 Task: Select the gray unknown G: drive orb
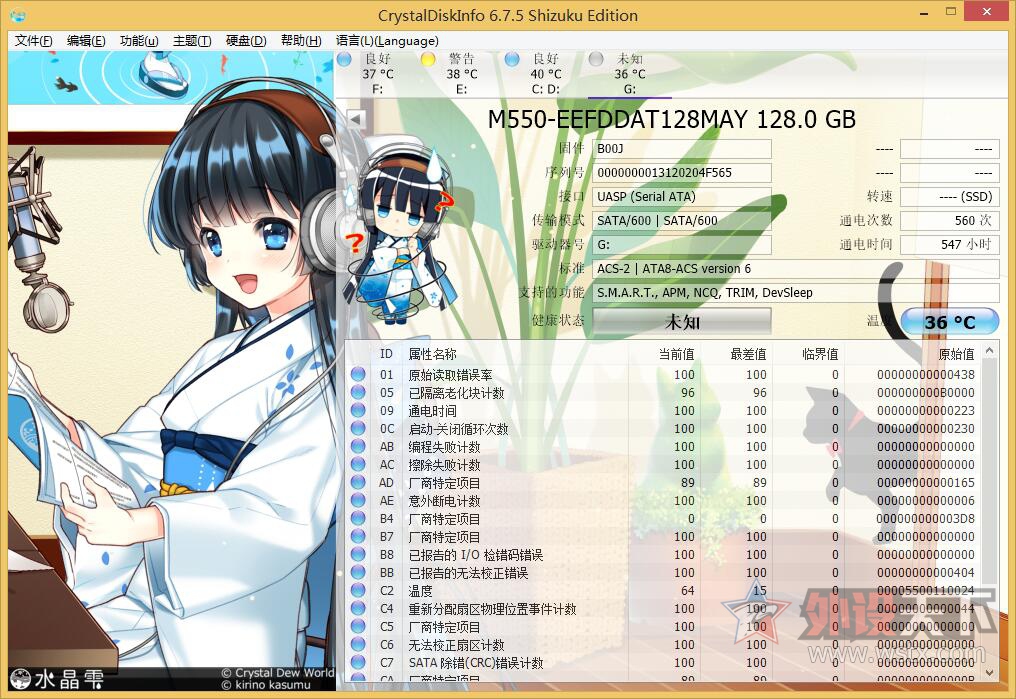(596, 60)
